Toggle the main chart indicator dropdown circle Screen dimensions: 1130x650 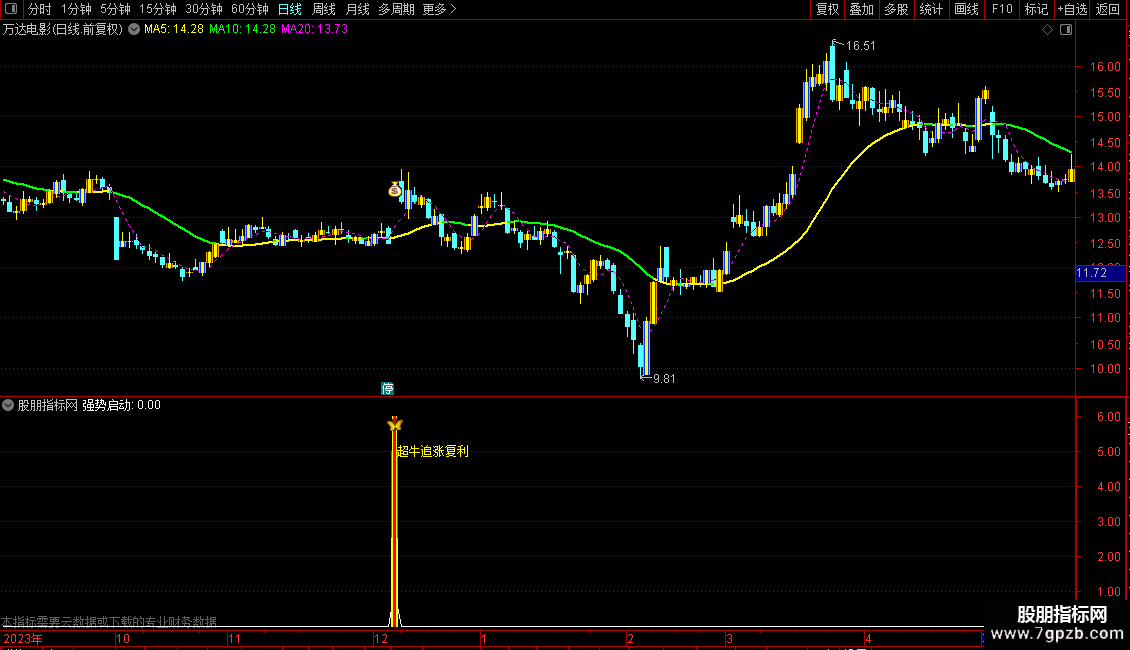134,29
